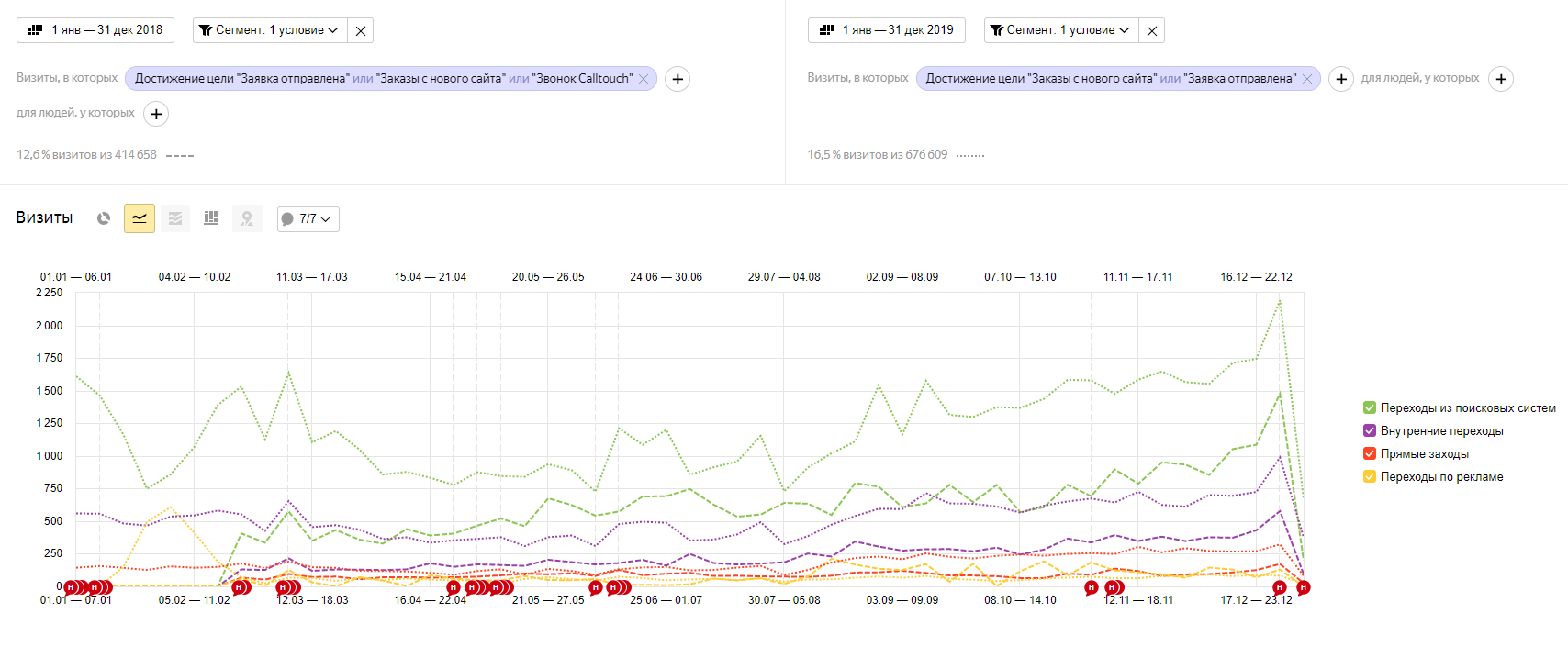Delete the 'Звонок Calltouch' goal condition chip
The width and height of the screenshot is (1568, 669).
click(644, 79)
